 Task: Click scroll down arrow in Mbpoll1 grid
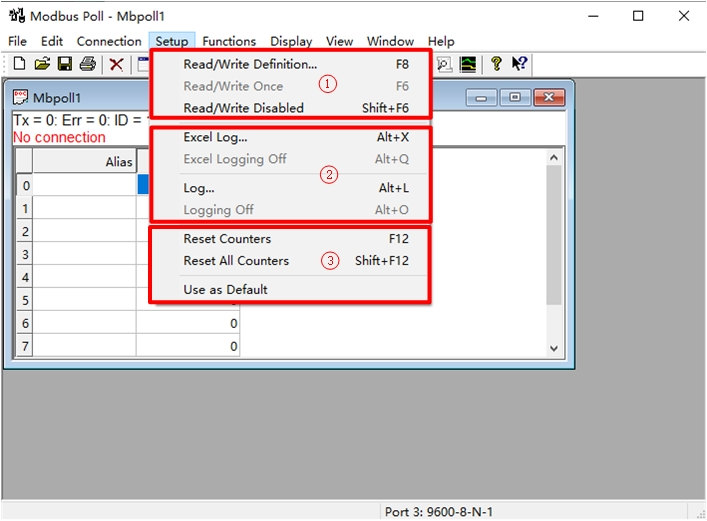(x=554, y=348)
